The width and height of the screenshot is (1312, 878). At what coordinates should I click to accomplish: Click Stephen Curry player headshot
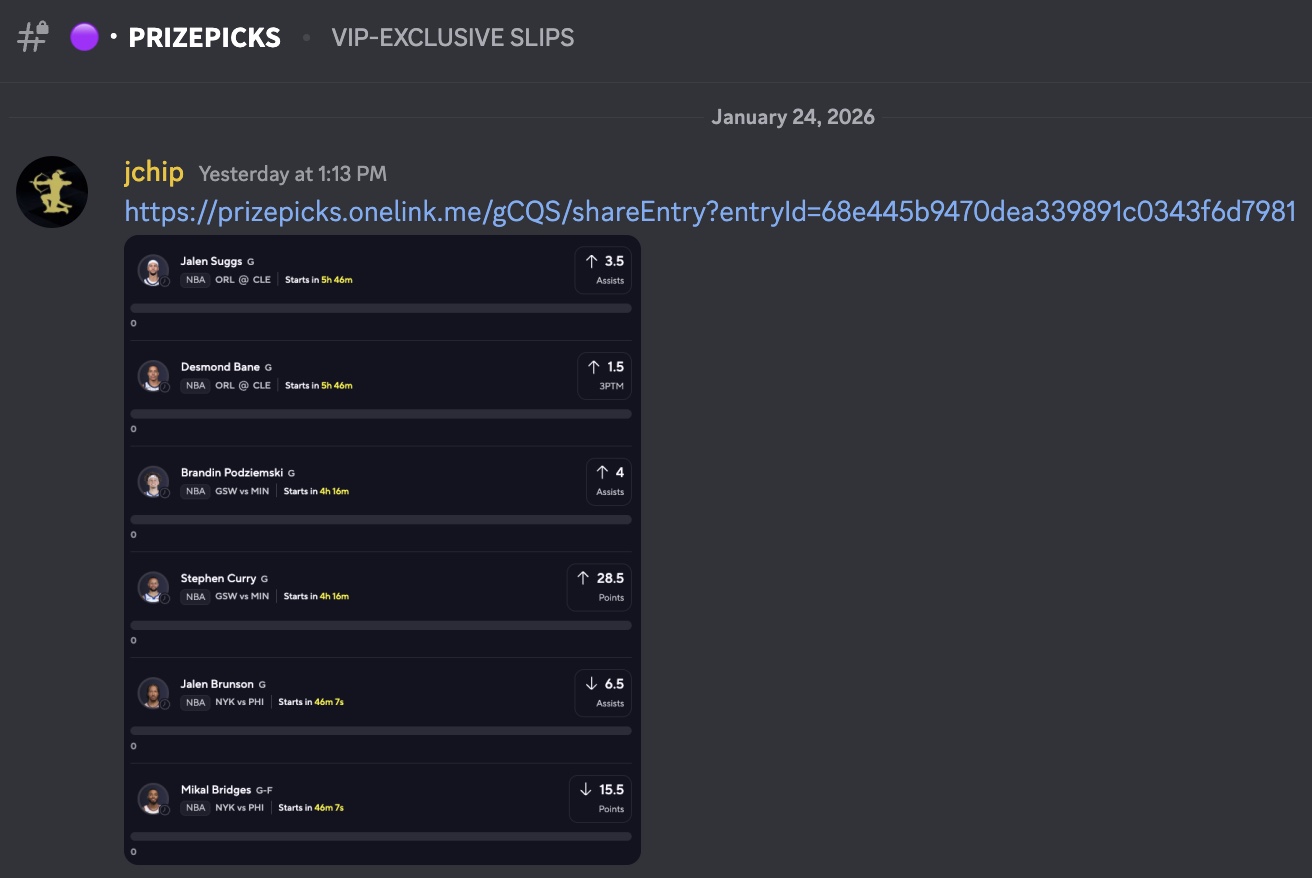tap(153, 587)
